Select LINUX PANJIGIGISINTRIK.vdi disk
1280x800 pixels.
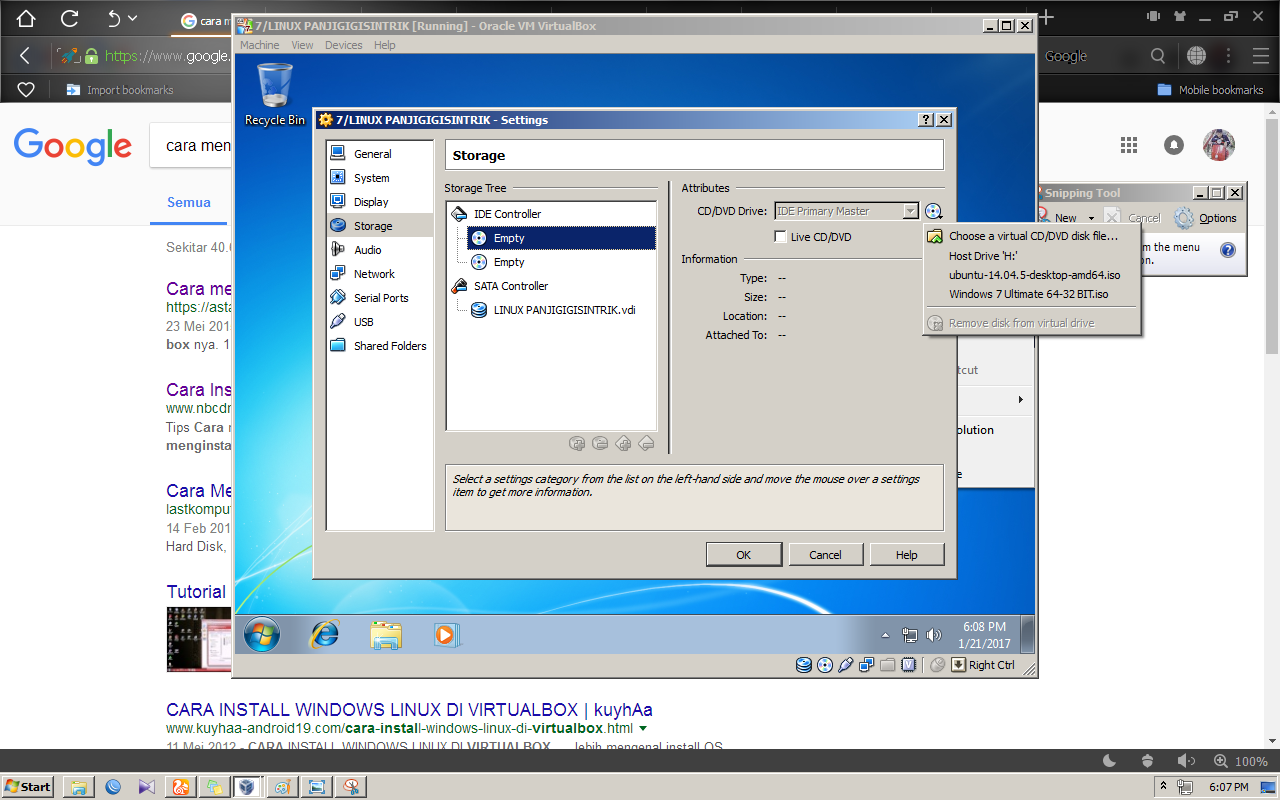click(x=564, y=310)
